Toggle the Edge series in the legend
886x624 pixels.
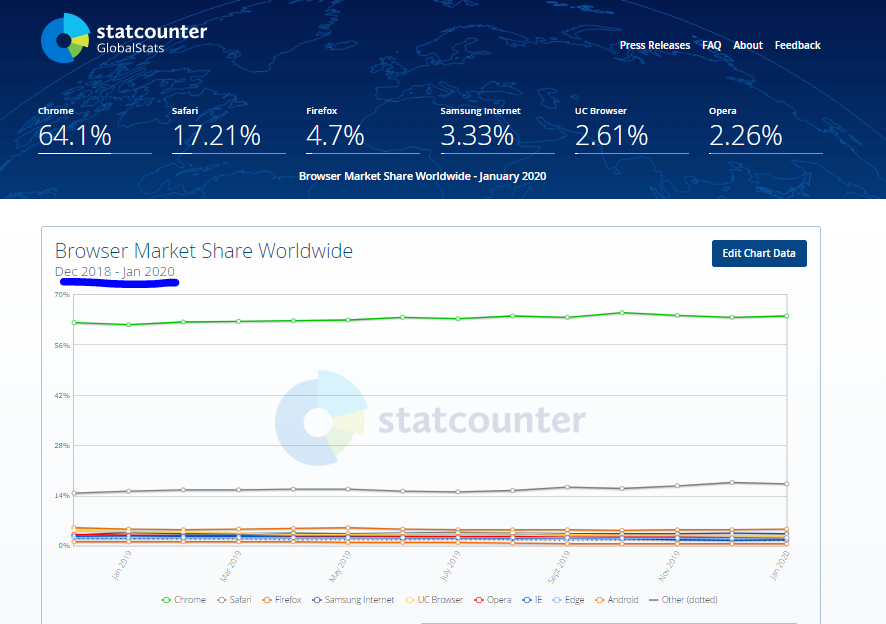(568, 600)
